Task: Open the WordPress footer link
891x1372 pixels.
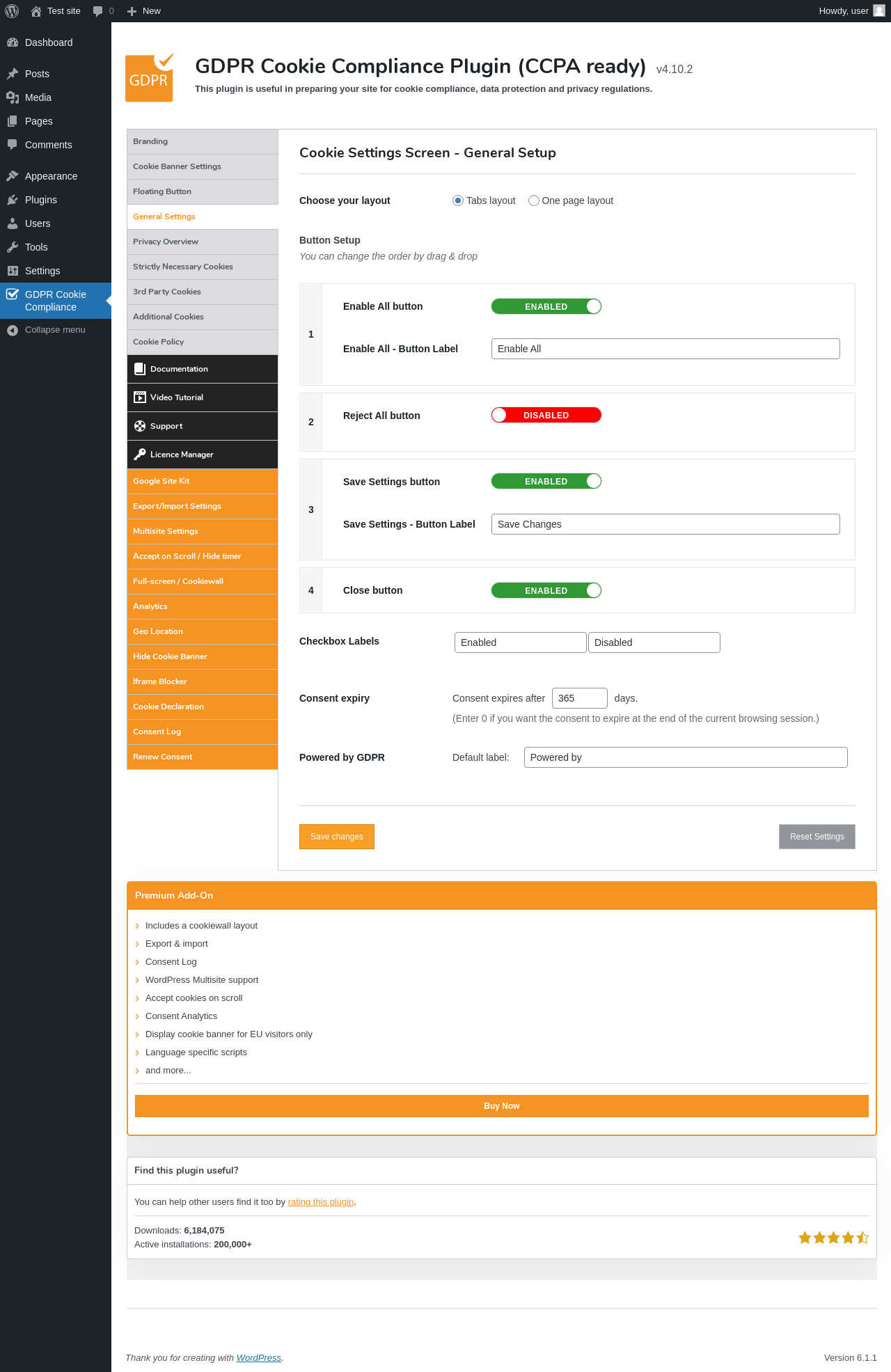Action: [259, 1358]
